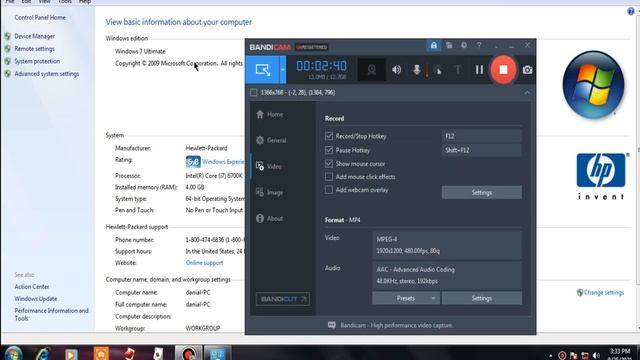
Task: Click the MPEG-4 video format box
Action: (447, 245)
